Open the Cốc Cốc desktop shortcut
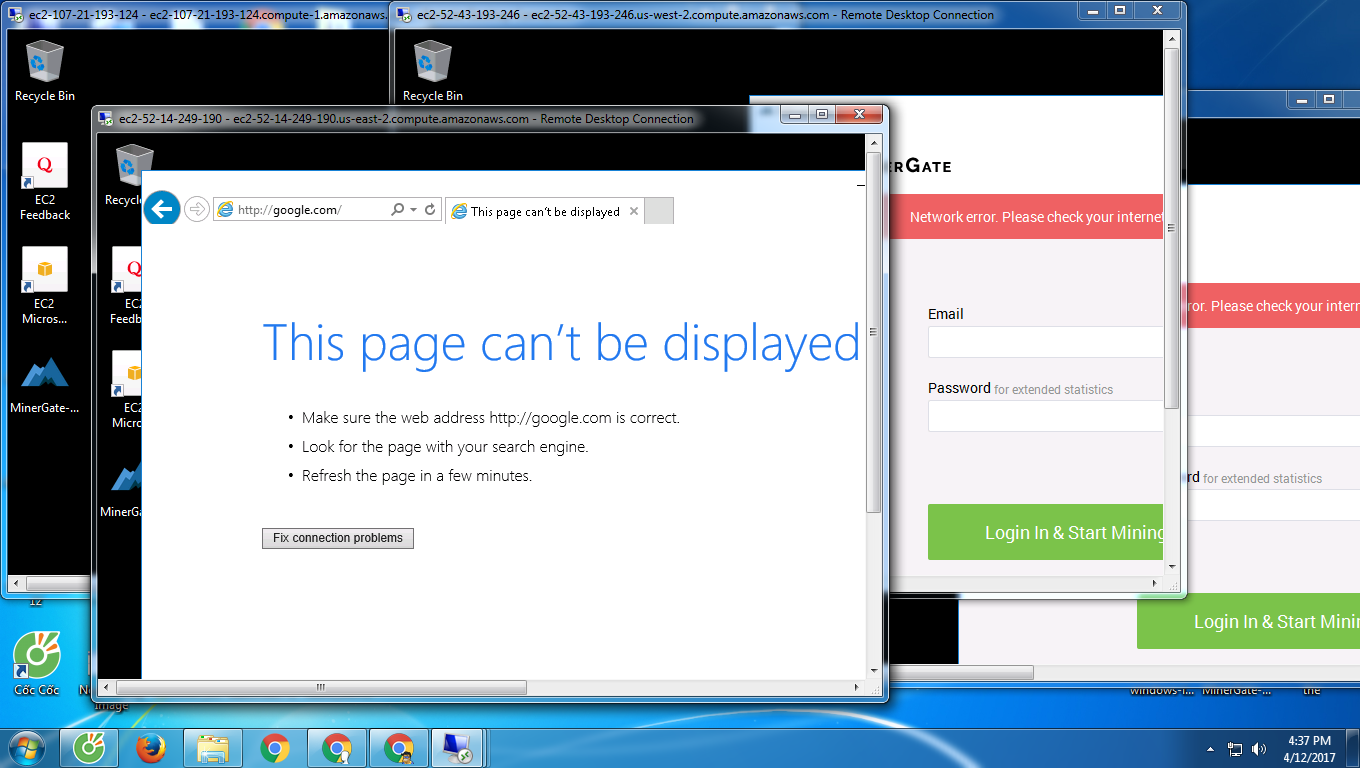This screenshot has width=1360, height=768. click(x=37, y=662)
